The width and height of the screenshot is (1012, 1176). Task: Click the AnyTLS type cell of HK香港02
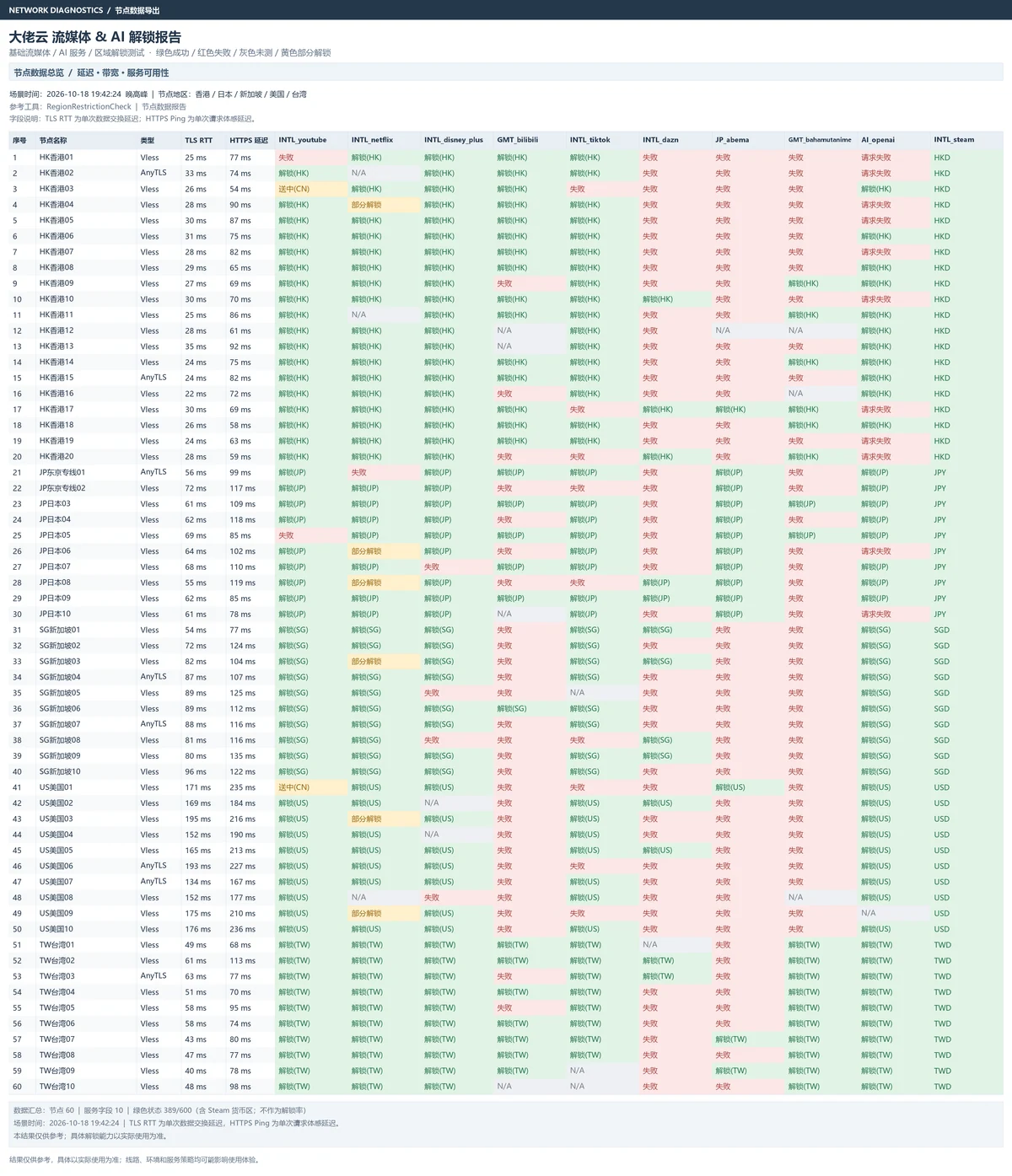(153, 173)
